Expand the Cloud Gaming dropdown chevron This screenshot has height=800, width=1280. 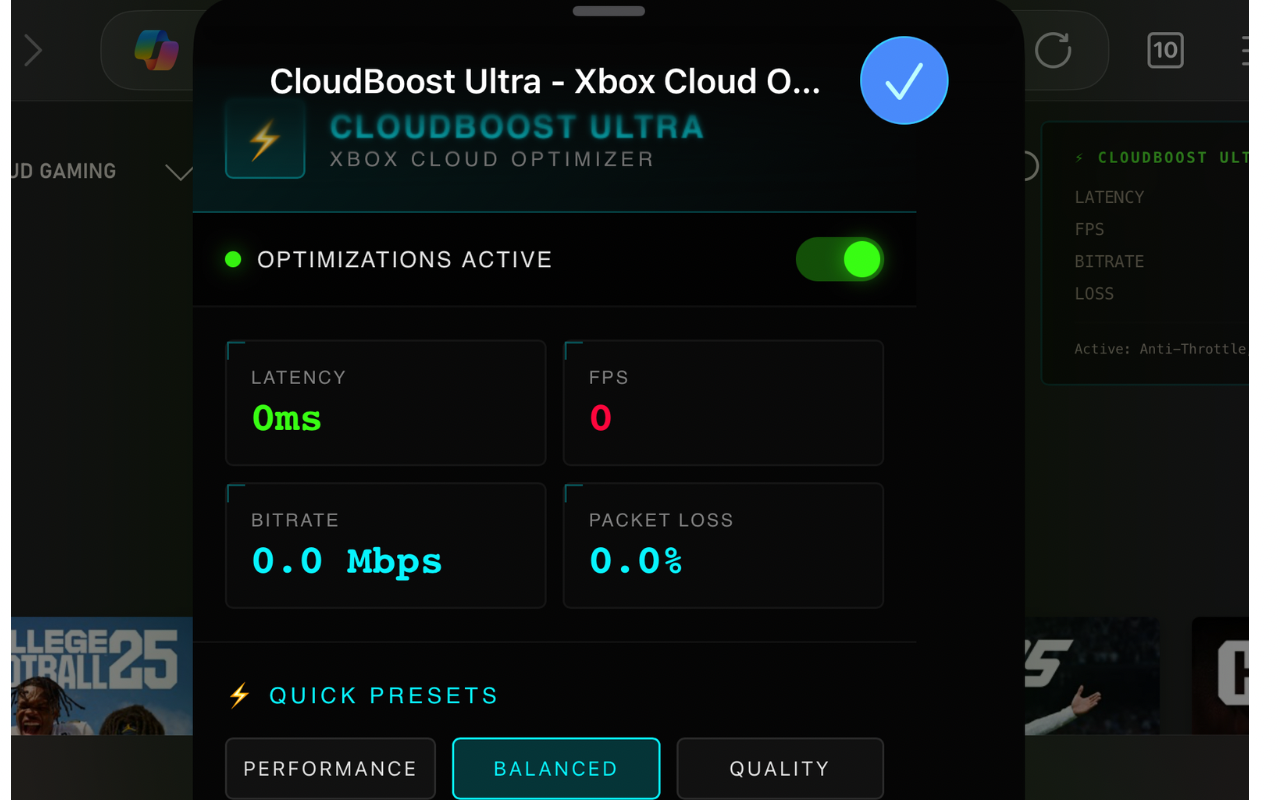(178, 172)
